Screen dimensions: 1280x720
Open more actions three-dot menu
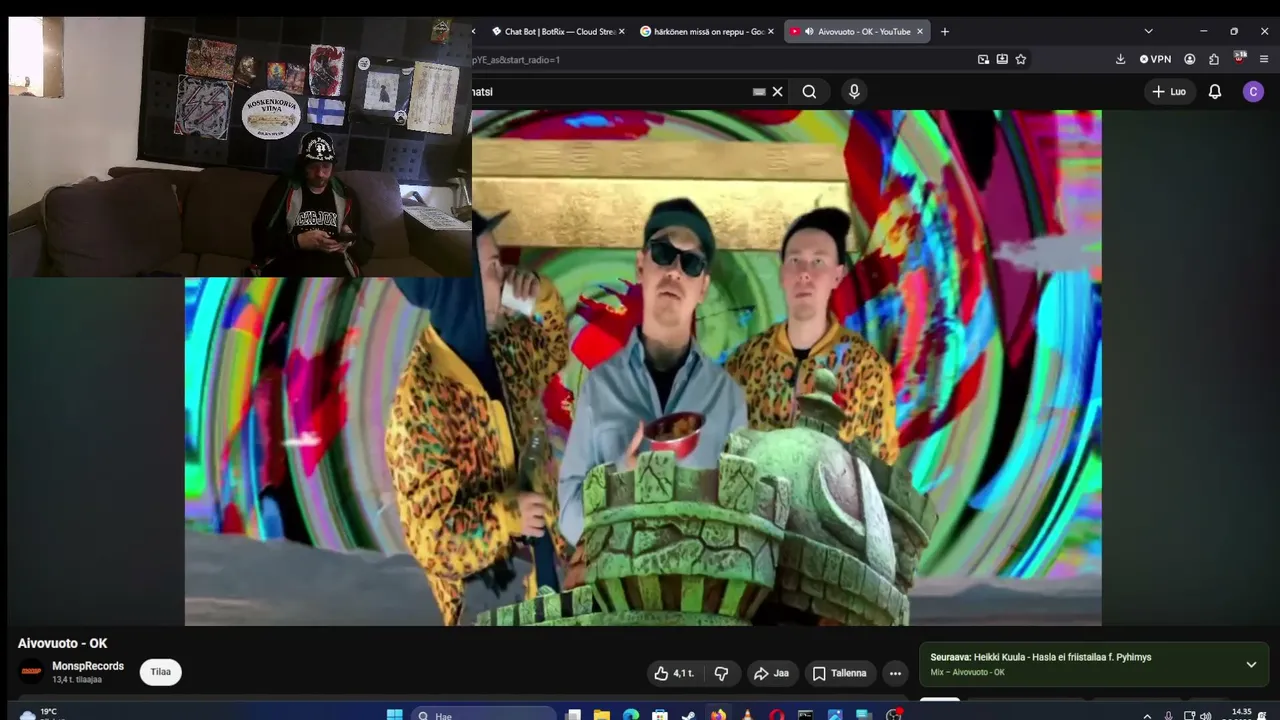click(x=895, y=674)
